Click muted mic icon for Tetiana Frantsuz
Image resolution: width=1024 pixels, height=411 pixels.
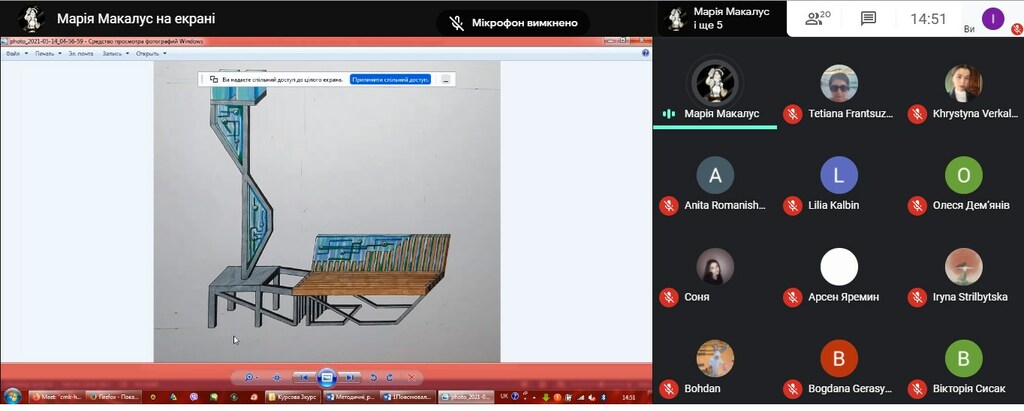792,114
